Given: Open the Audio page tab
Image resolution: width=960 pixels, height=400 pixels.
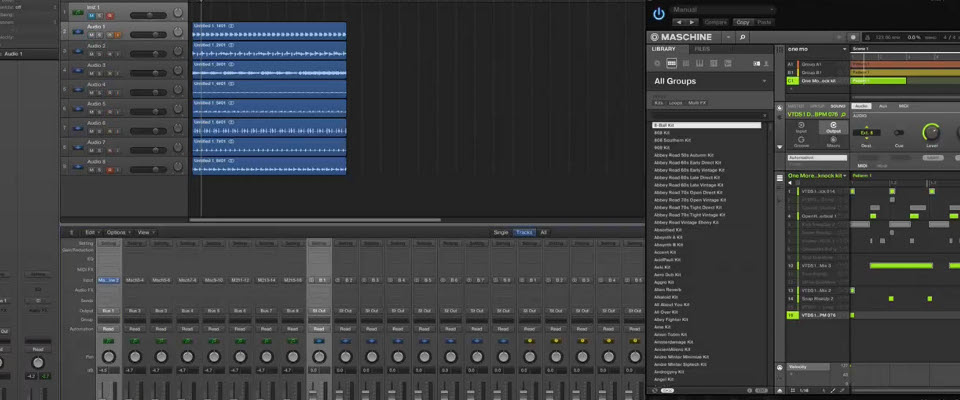Looking at the screenshot, I should 861,106.
